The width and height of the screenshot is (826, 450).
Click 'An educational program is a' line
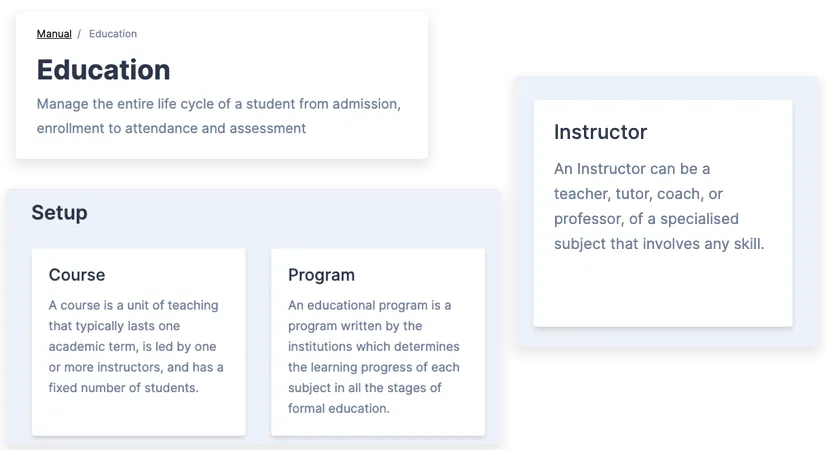370,305
